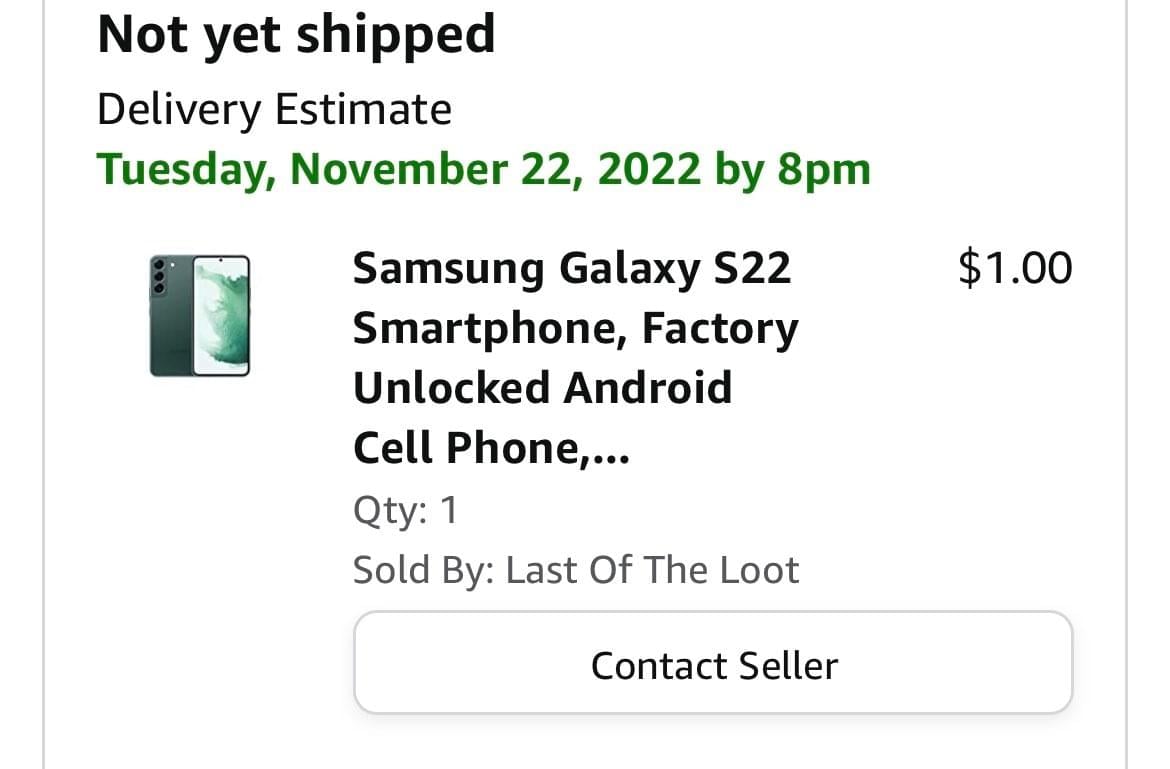Screen dimensions: 1170x769
Task: Tap the Samsung Galaxy S22 product thumbnail
Action: 200,316
